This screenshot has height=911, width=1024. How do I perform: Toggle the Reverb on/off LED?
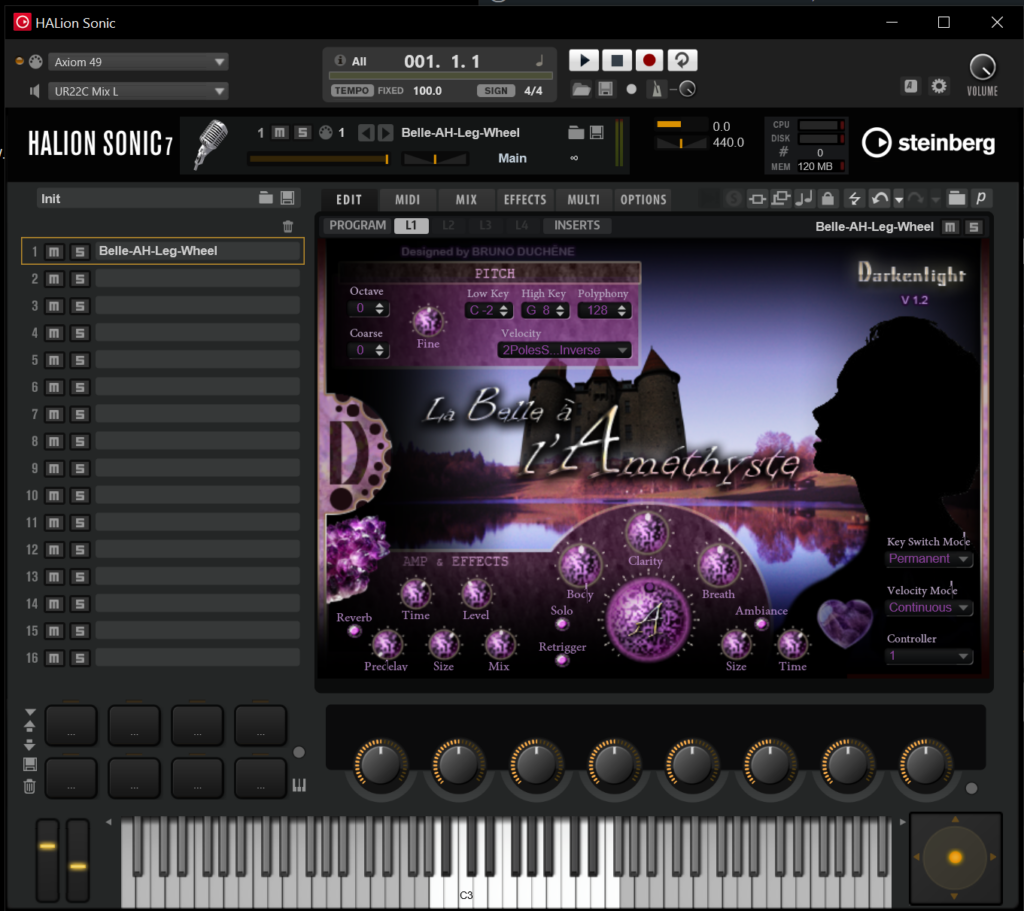[355, 631]
